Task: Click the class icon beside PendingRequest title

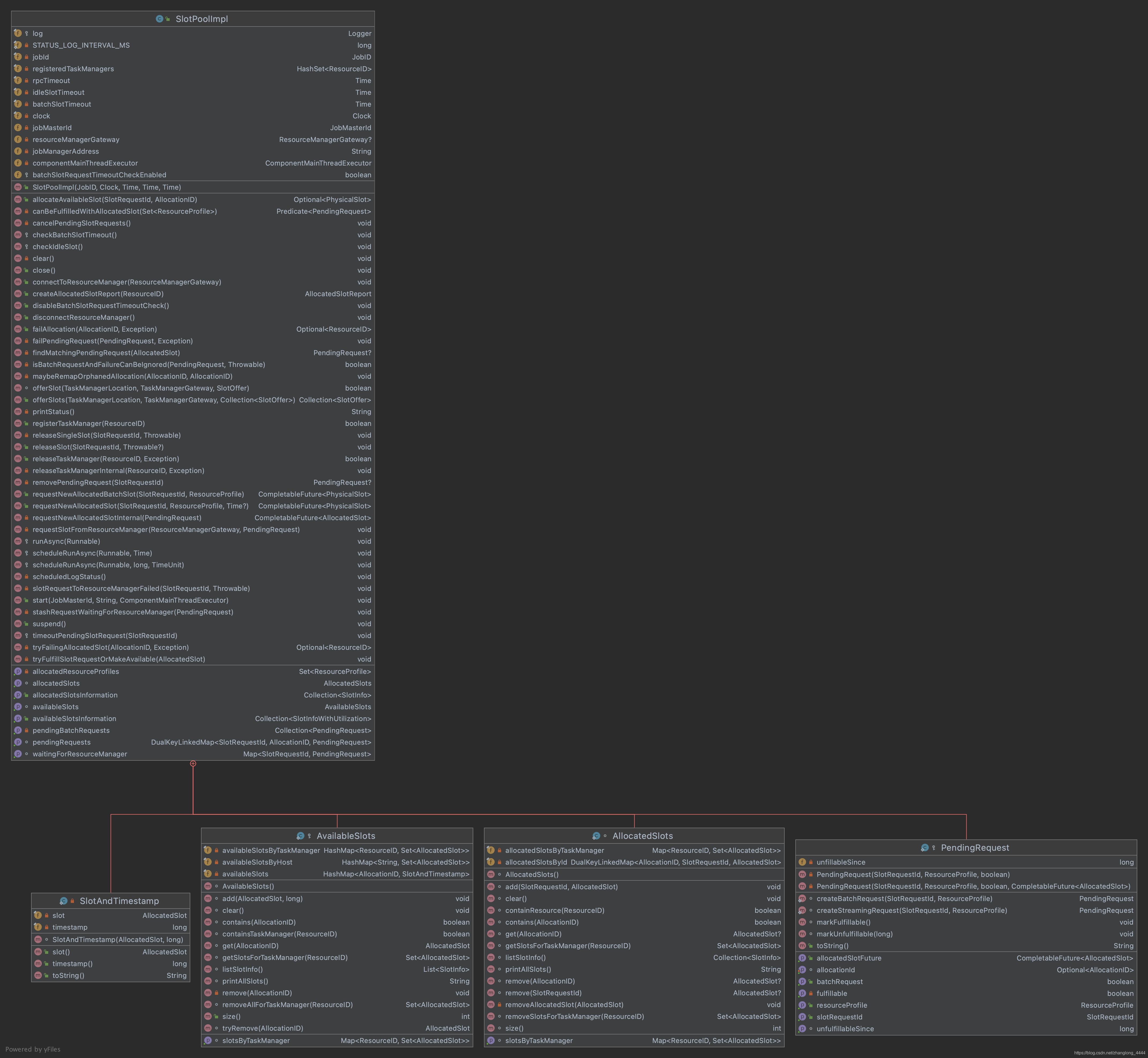Action: (925, 848)
